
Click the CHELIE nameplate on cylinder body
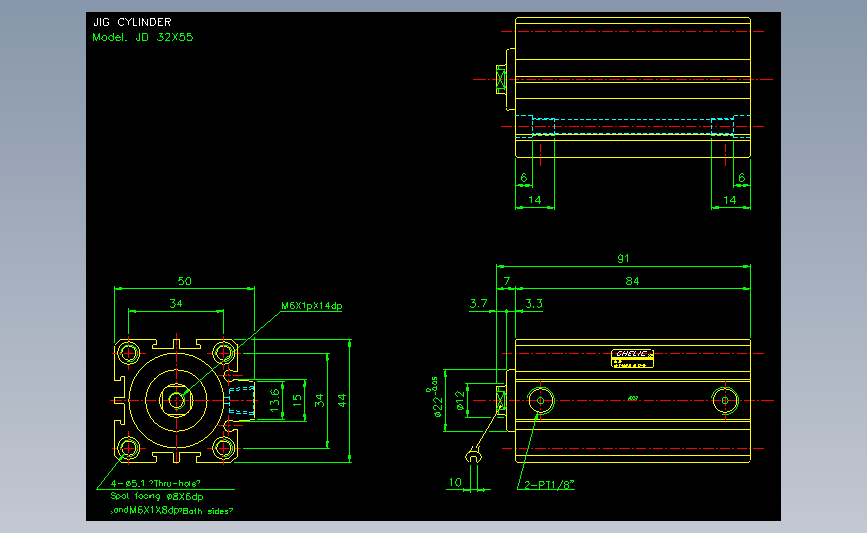tap(632, 358)
